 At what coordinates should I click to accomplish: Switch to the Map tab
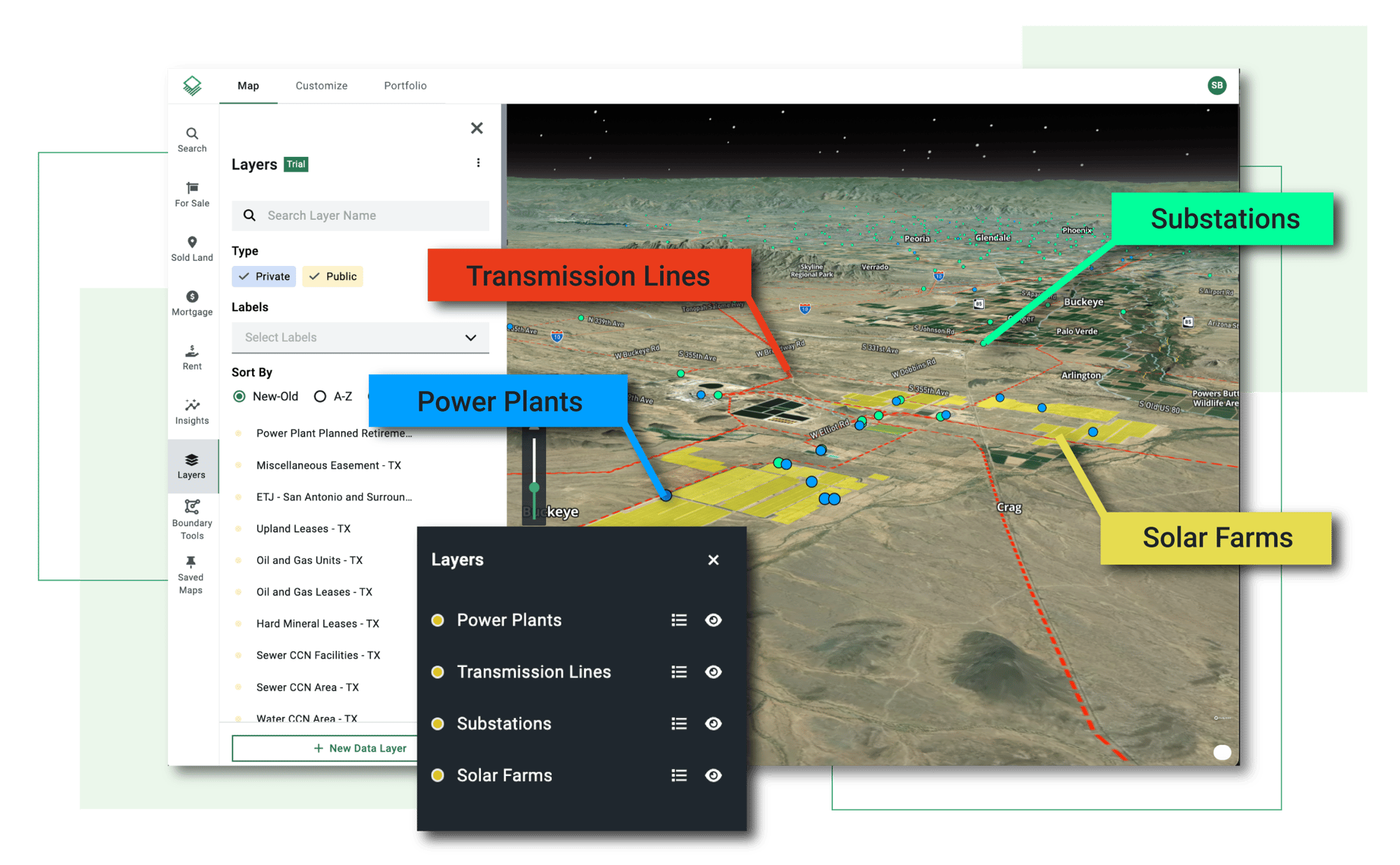[x=248, y=85]
